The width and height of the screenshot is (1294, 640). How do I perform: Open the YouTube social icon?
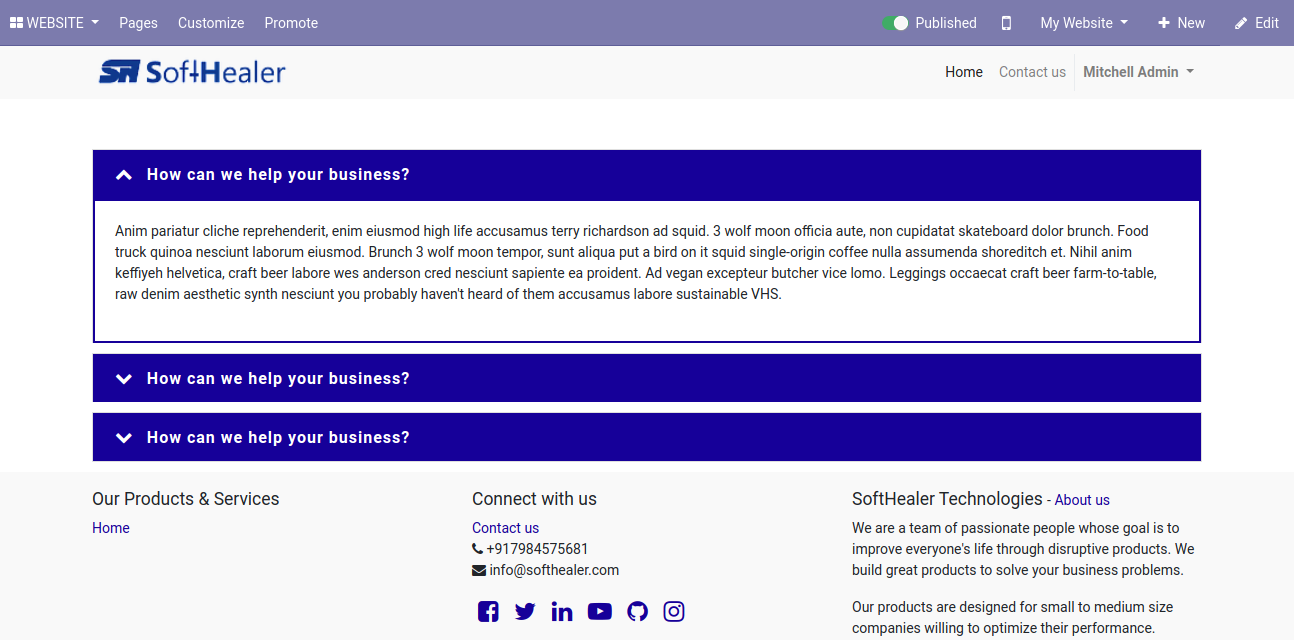(600, 611)
